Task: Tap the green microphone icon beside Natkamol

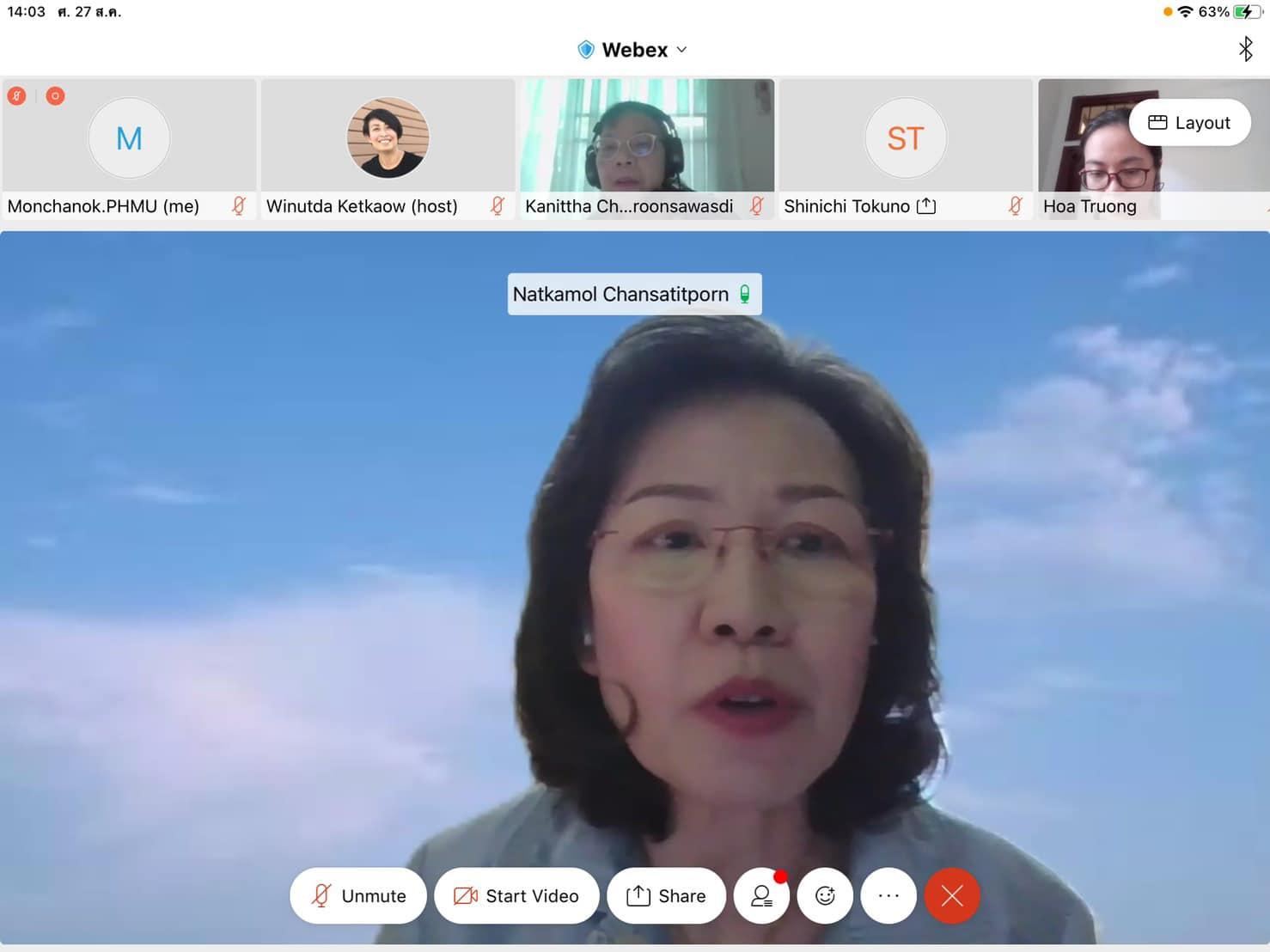Action: click(745, 294)
